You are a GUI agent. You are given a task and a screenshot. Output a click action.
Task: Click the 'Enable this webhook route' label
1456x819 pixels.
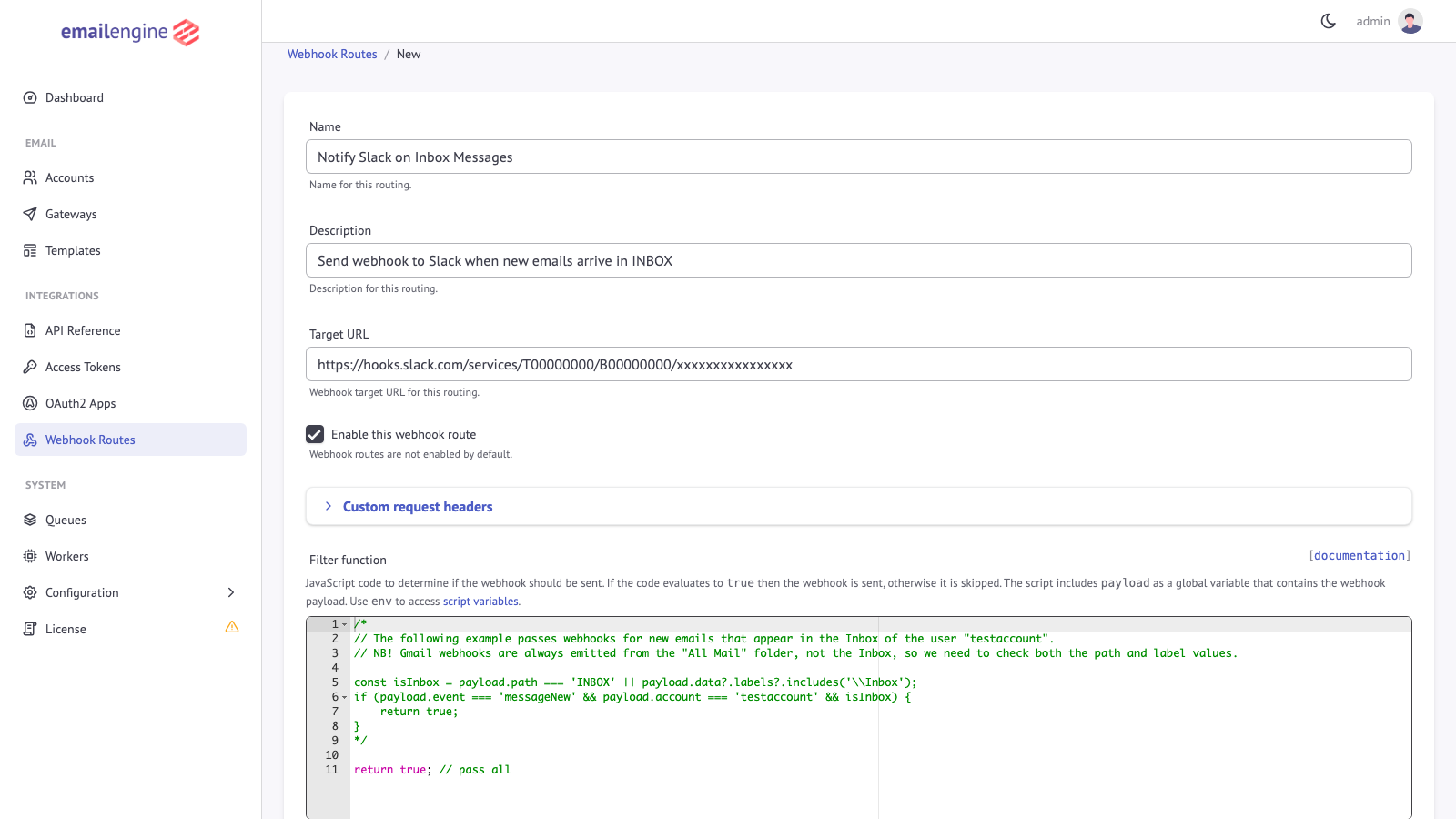point(403,434)
